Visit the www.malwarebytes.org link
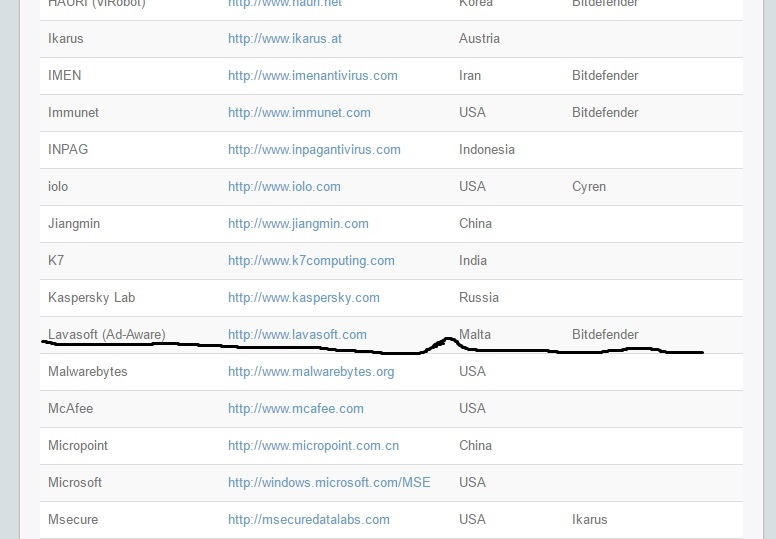 point(311,372)
